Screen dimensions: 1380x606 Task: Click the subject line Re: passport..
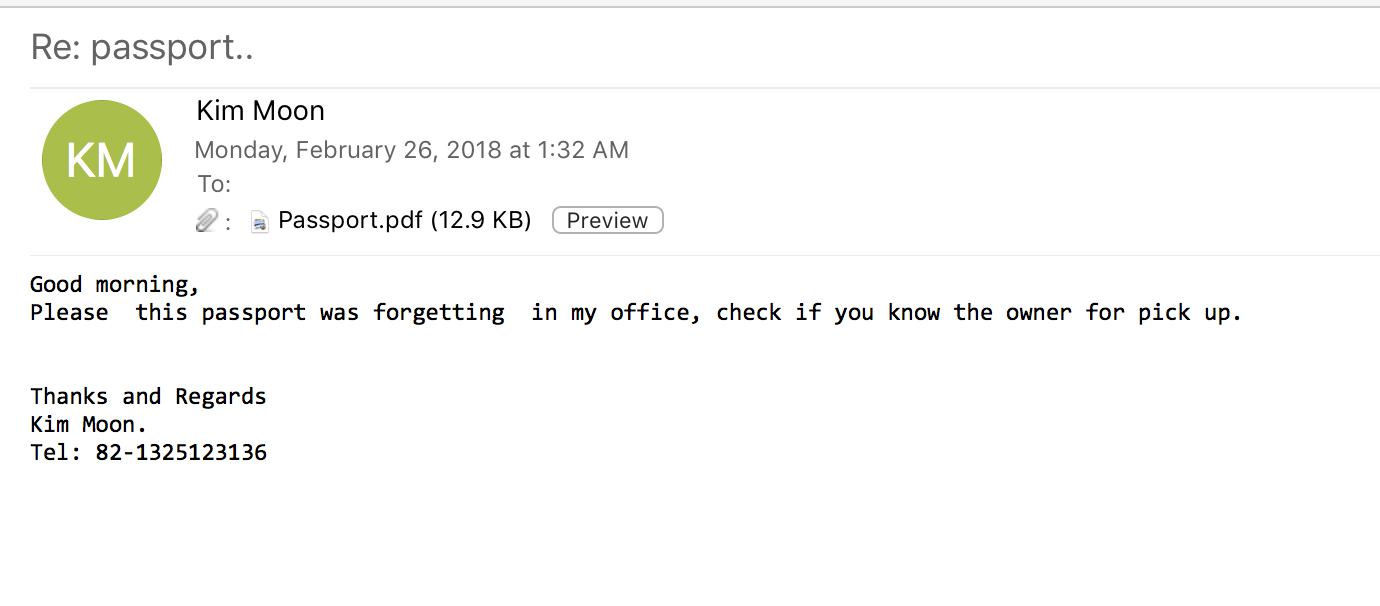pyautogui.click(x=141, y=47)
